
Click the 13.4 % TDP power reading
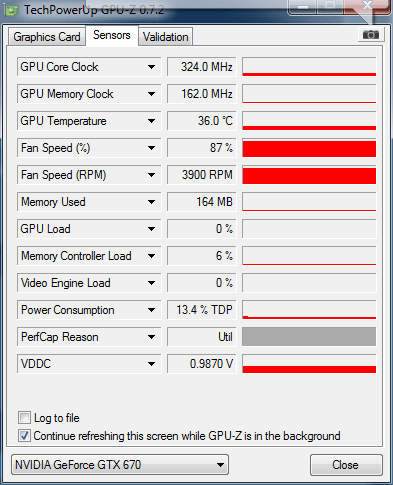tap(202, 310)
